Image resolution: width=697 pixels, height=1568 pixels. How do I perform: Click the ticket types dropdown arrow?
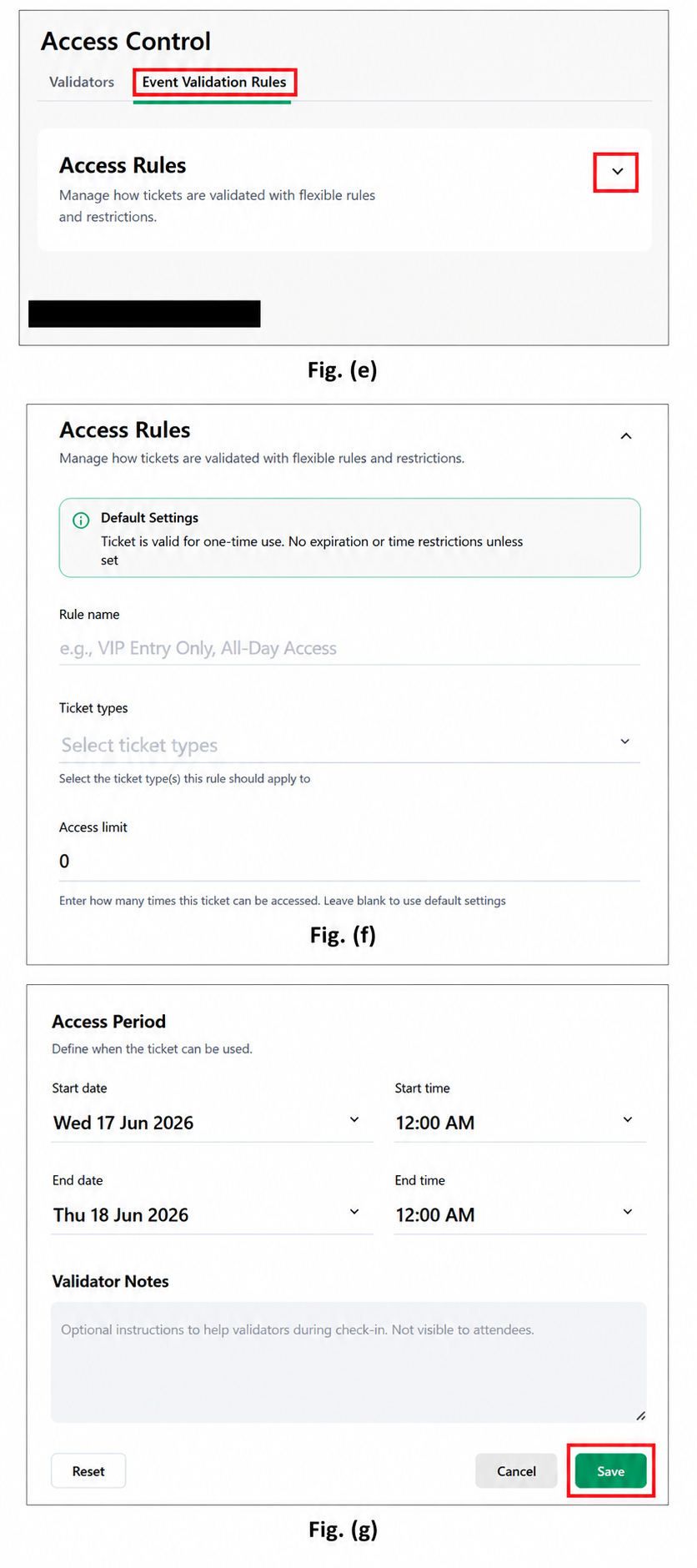tap(625, 741)
